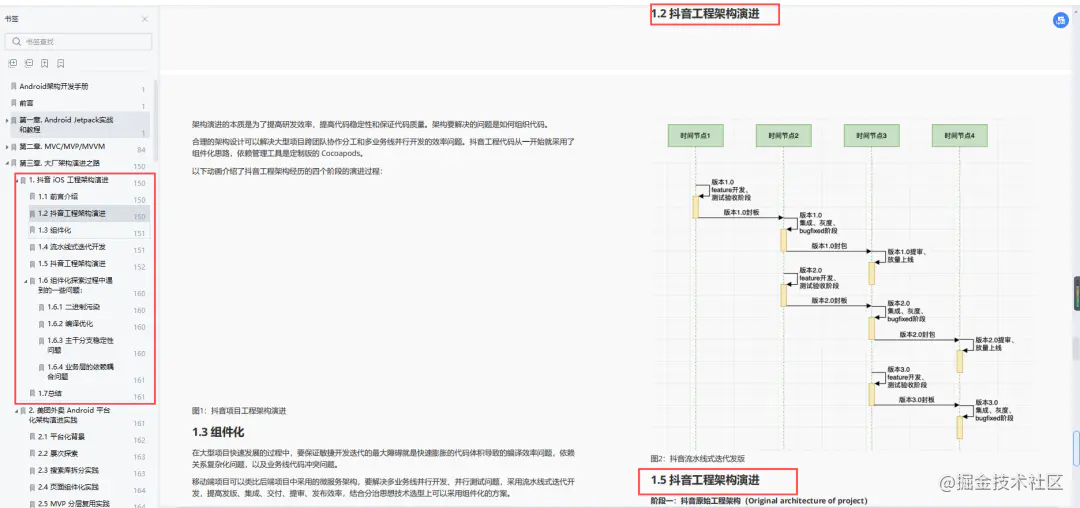Click the magnifier icon in bookmark search
The image size is (1080, 508).
17,41
